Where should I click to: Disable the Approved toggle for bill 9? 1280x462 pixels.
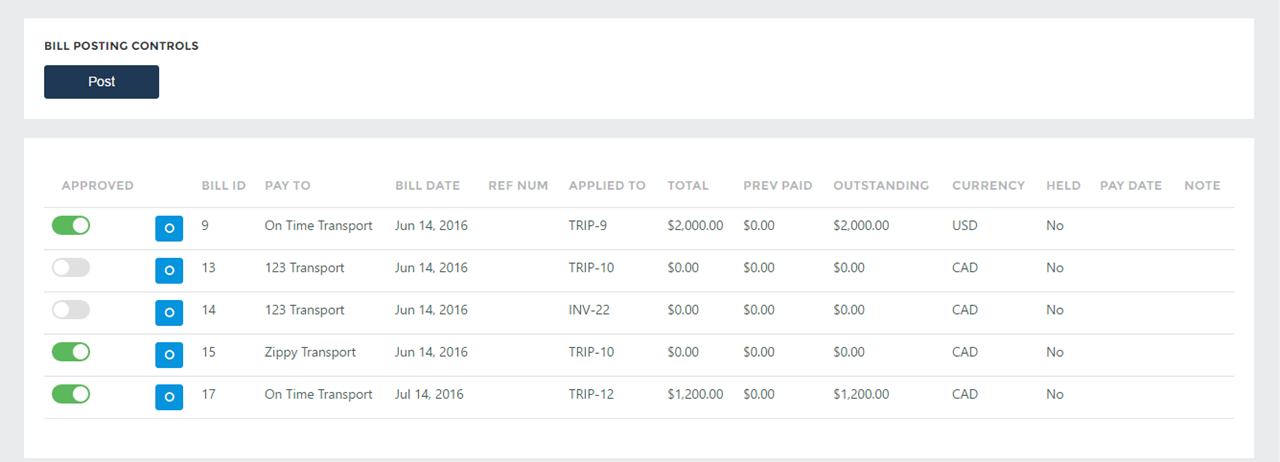click(71, 226)
